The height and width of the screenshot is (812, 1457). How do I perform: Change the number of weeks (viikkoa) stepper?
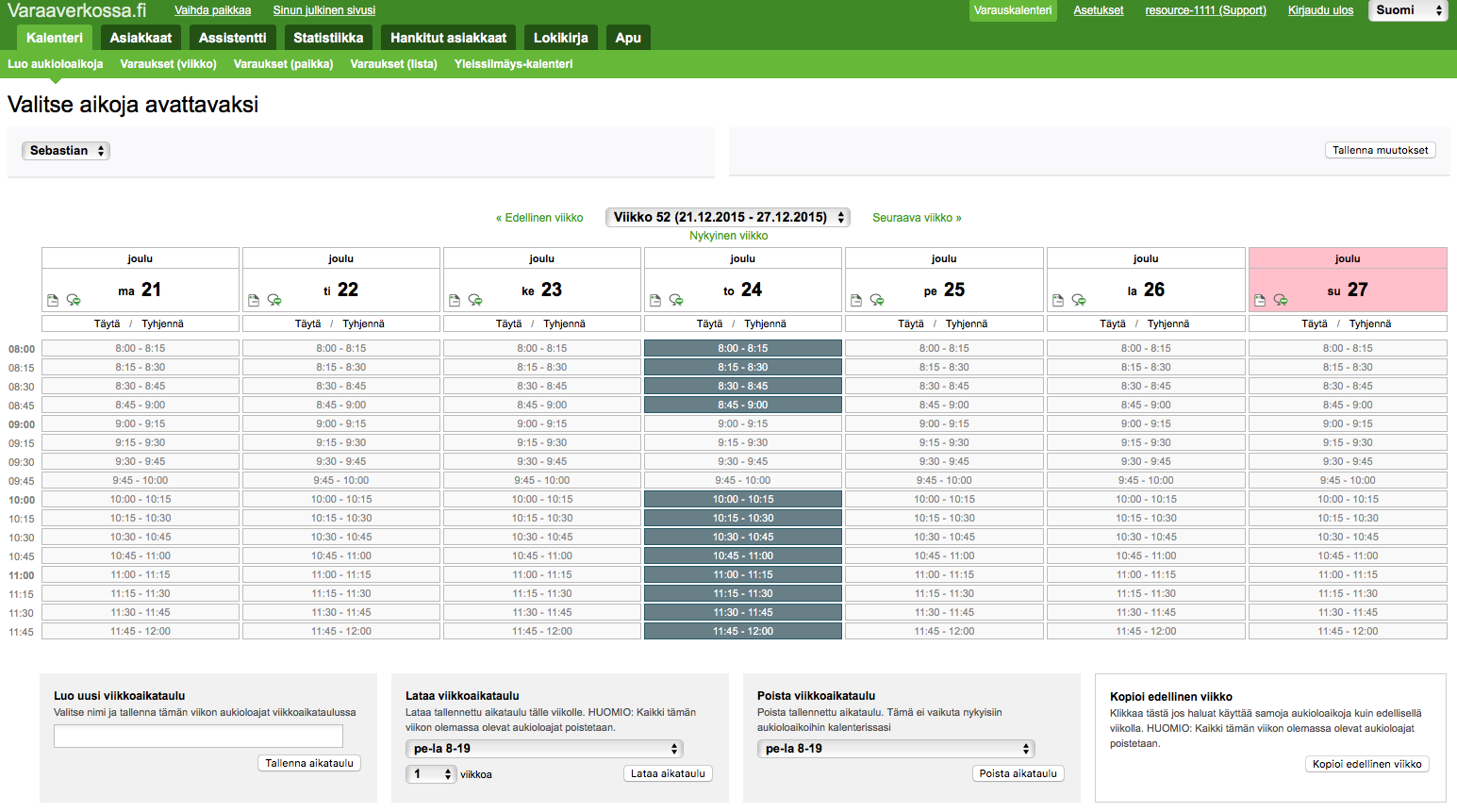tap(432, 774)
